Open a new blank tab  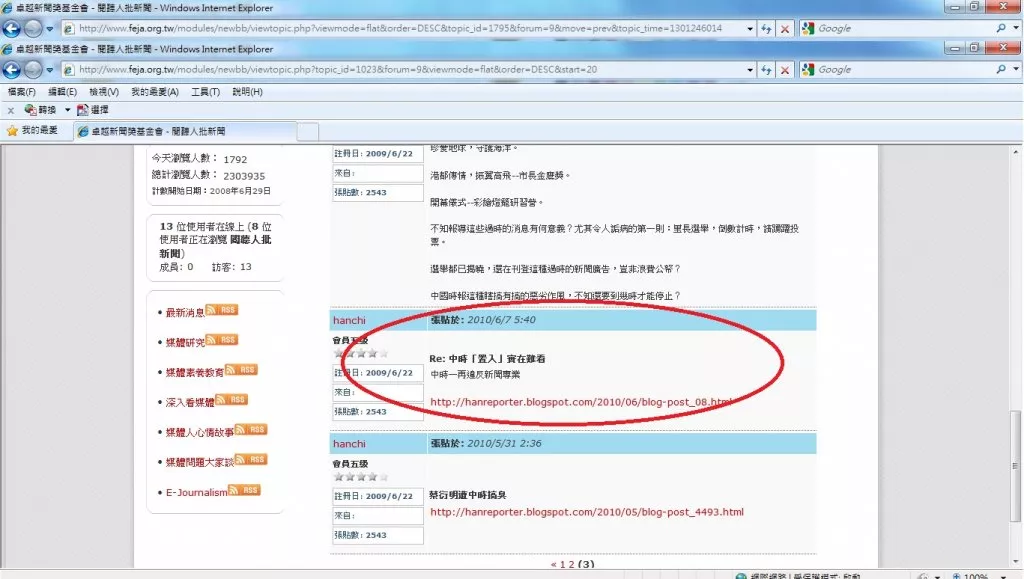(x=308, y=132)
